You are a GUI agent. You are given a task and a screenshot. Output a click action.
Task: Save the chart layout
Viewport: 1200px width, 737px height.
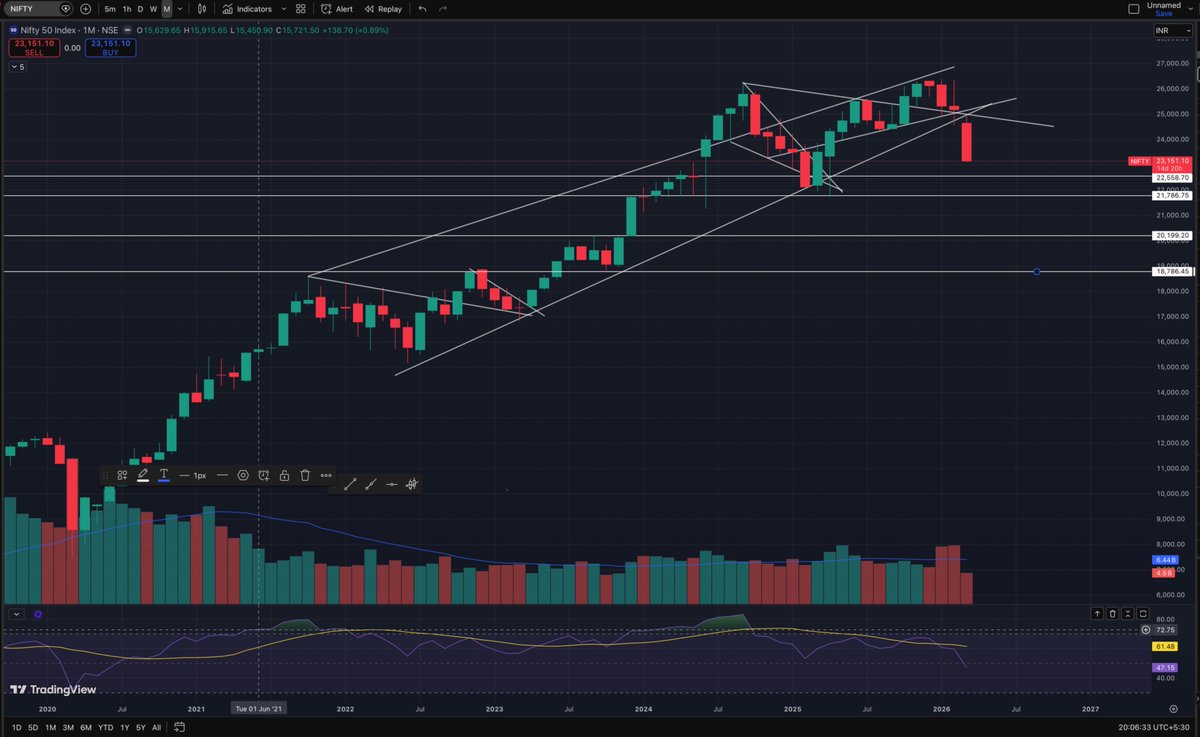tap(1164, 14)
